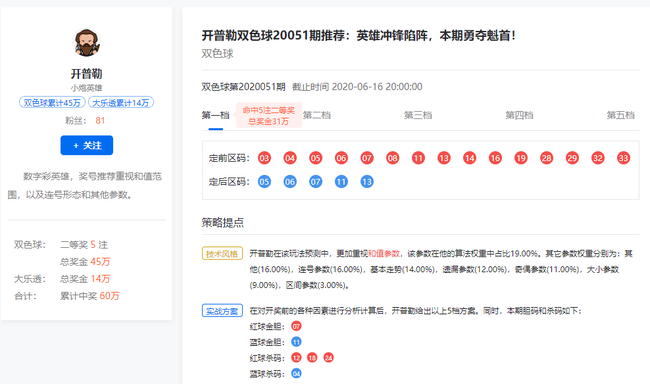
Task: Click the 二等奖 5 注 text
Action: [84, 245]
